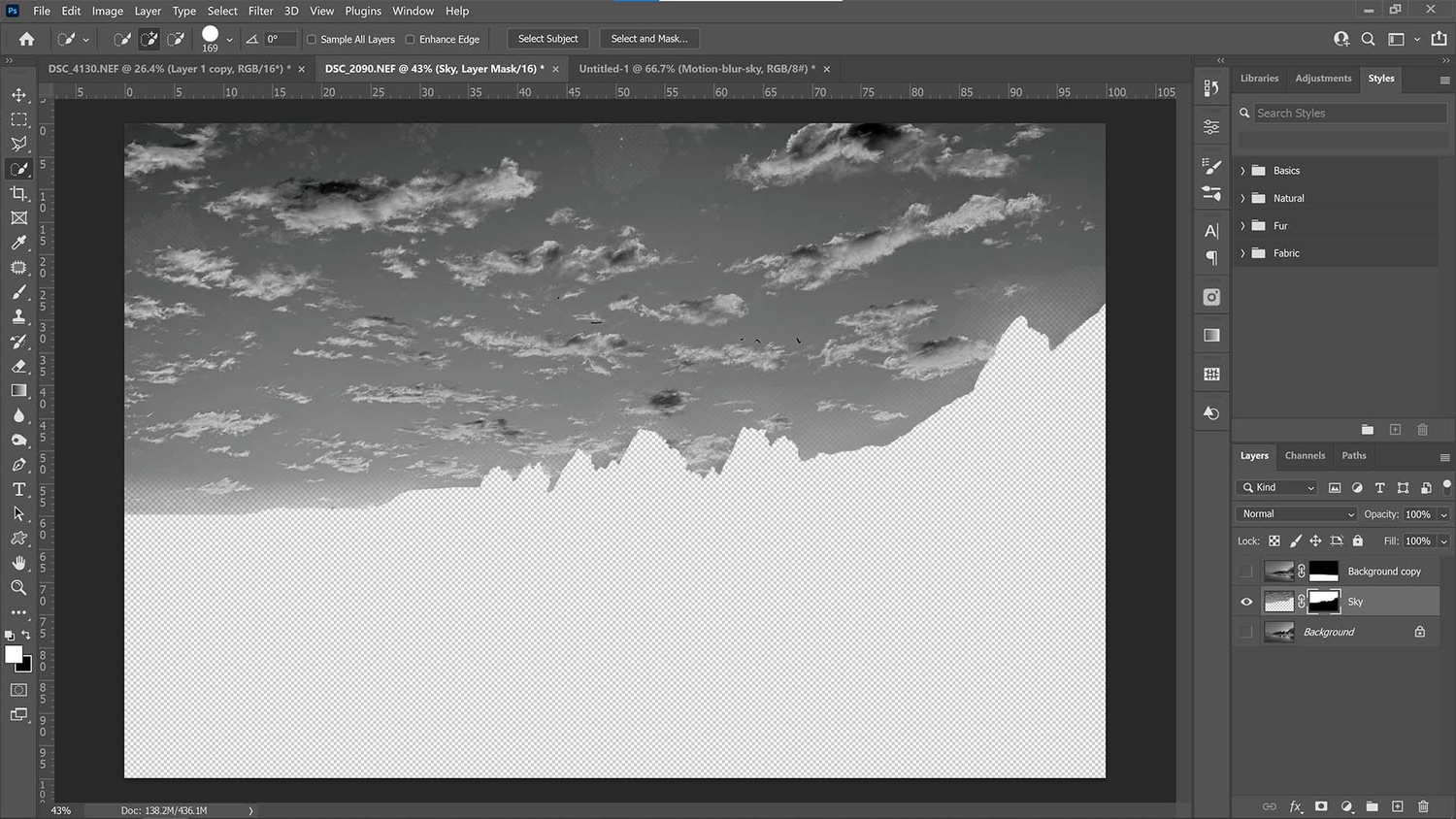Select the Eraser tool
The width and height of the screenshot is (1456, 819).
tap(18, 366)
